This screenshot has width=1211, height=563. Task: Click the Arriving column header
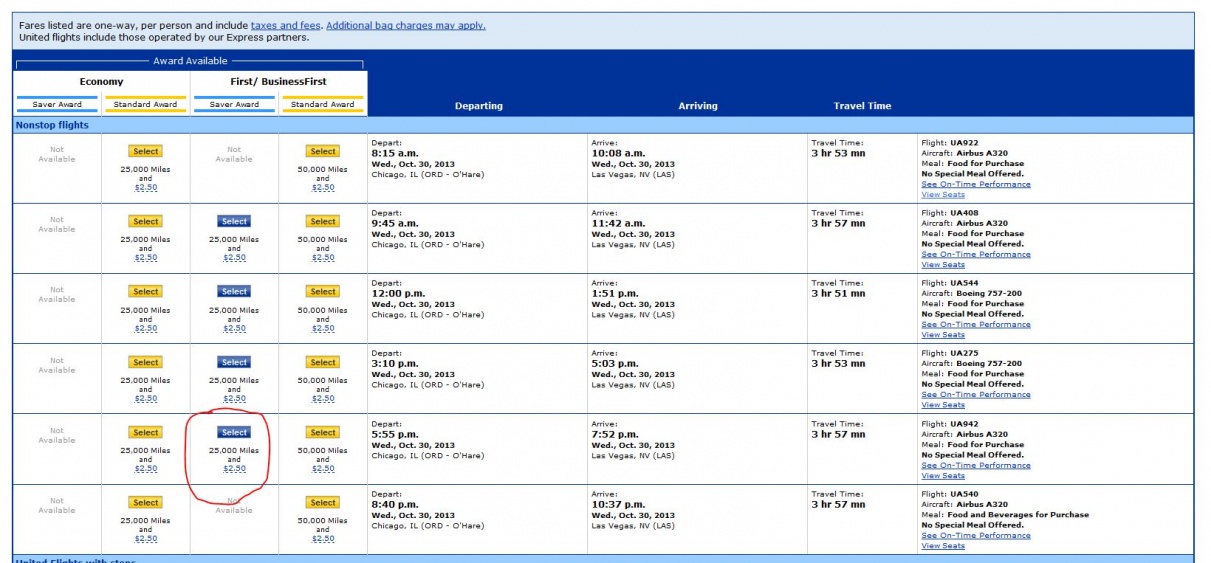pyautogui.click(x=698, y=106)
